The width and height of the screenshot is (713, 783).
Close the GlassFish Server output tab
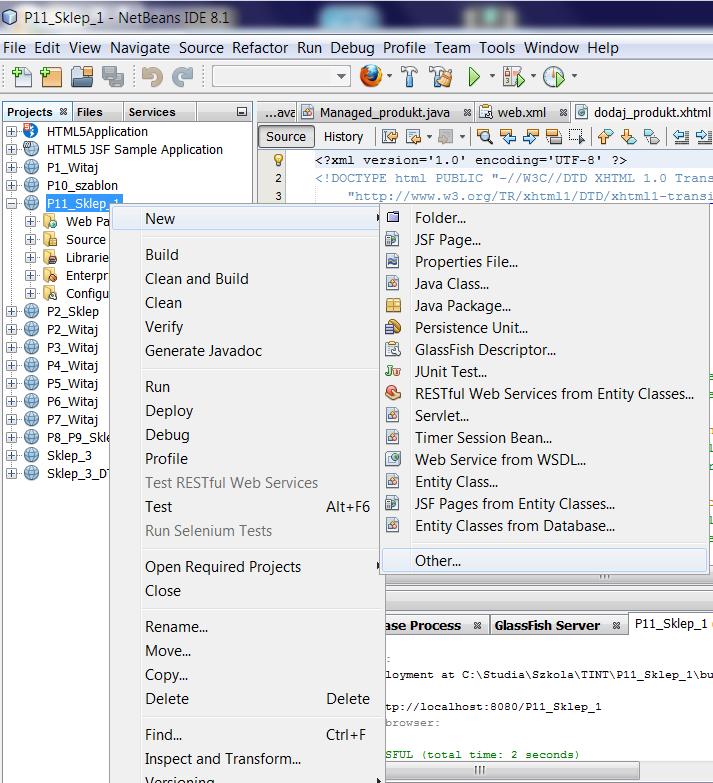(x=616, y=625)
